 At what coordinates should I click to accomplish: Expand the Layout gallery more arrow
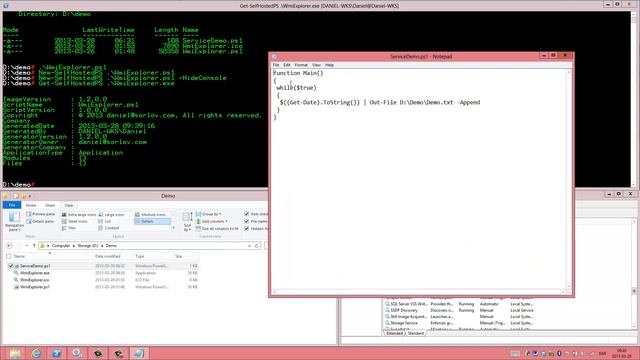(173, 228)
